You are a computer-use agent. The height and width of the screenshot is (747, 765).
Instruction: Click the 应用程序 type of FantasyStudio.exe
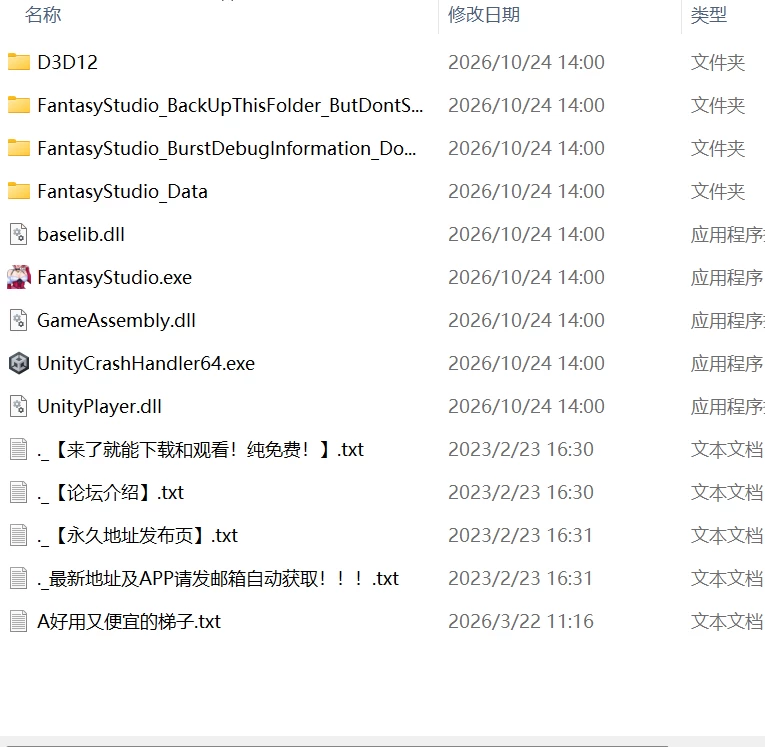(727, 278)
